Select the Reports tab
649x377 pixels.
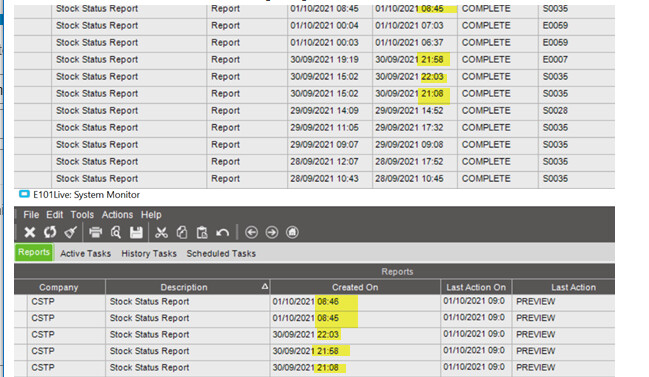(34, 252)
